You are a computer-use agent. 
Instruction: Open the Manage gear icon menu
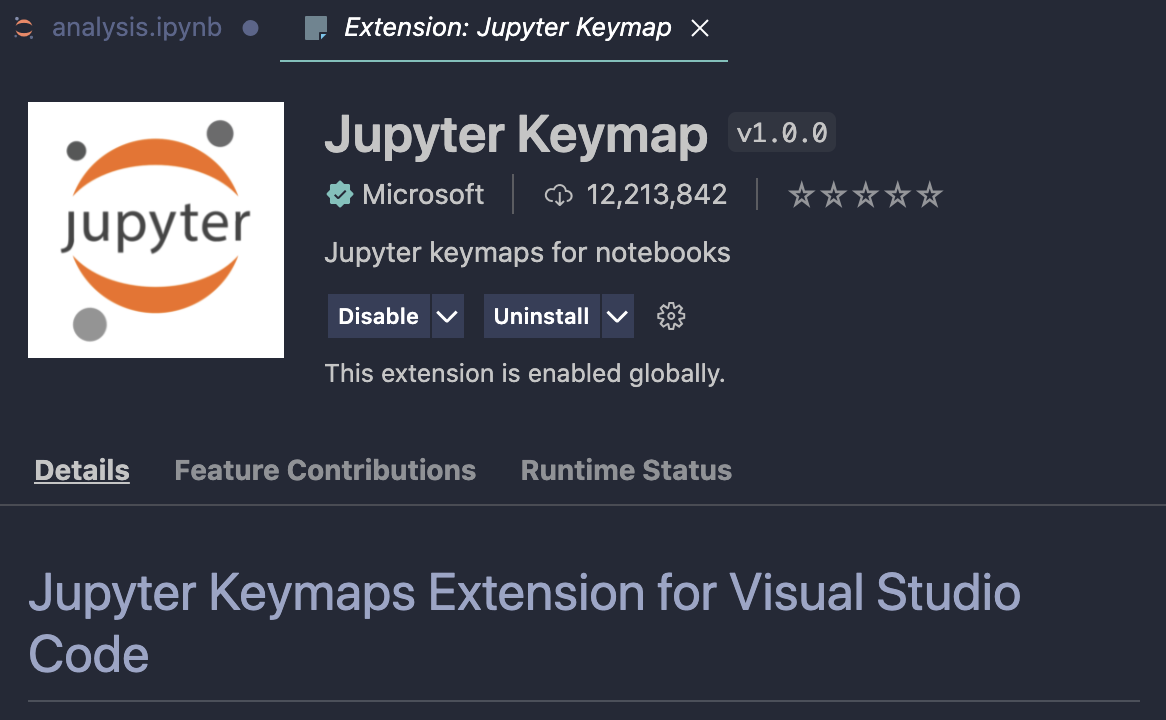pyautogui.click(x=671, y=316)
